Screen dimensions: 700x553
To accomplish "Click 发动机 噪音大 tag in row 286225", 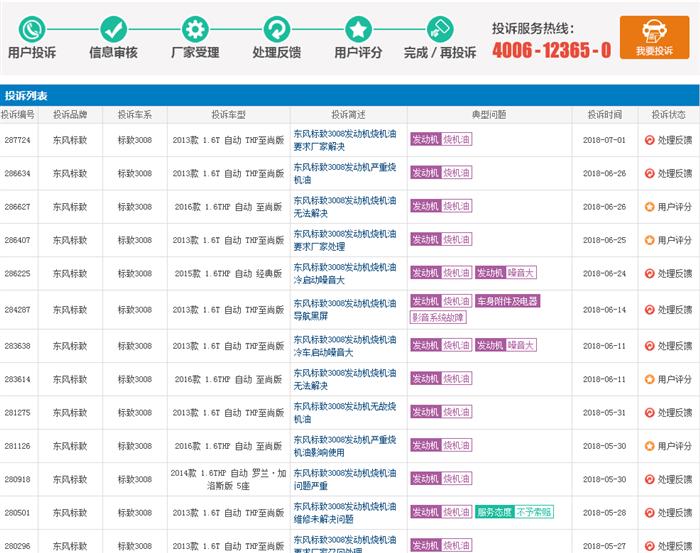I will 506,273.
